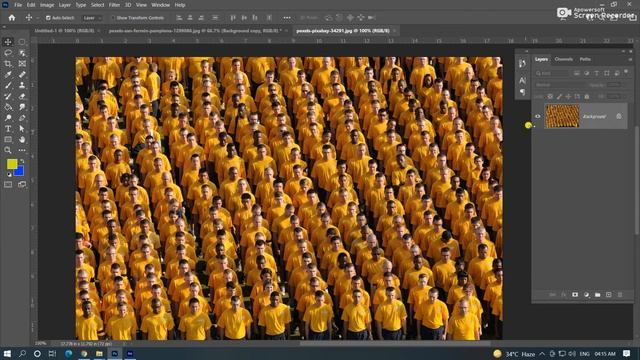Open the Move tool preset picker arrow
Viewport: 640px width, 360px height.
click(x=38, y=18)
